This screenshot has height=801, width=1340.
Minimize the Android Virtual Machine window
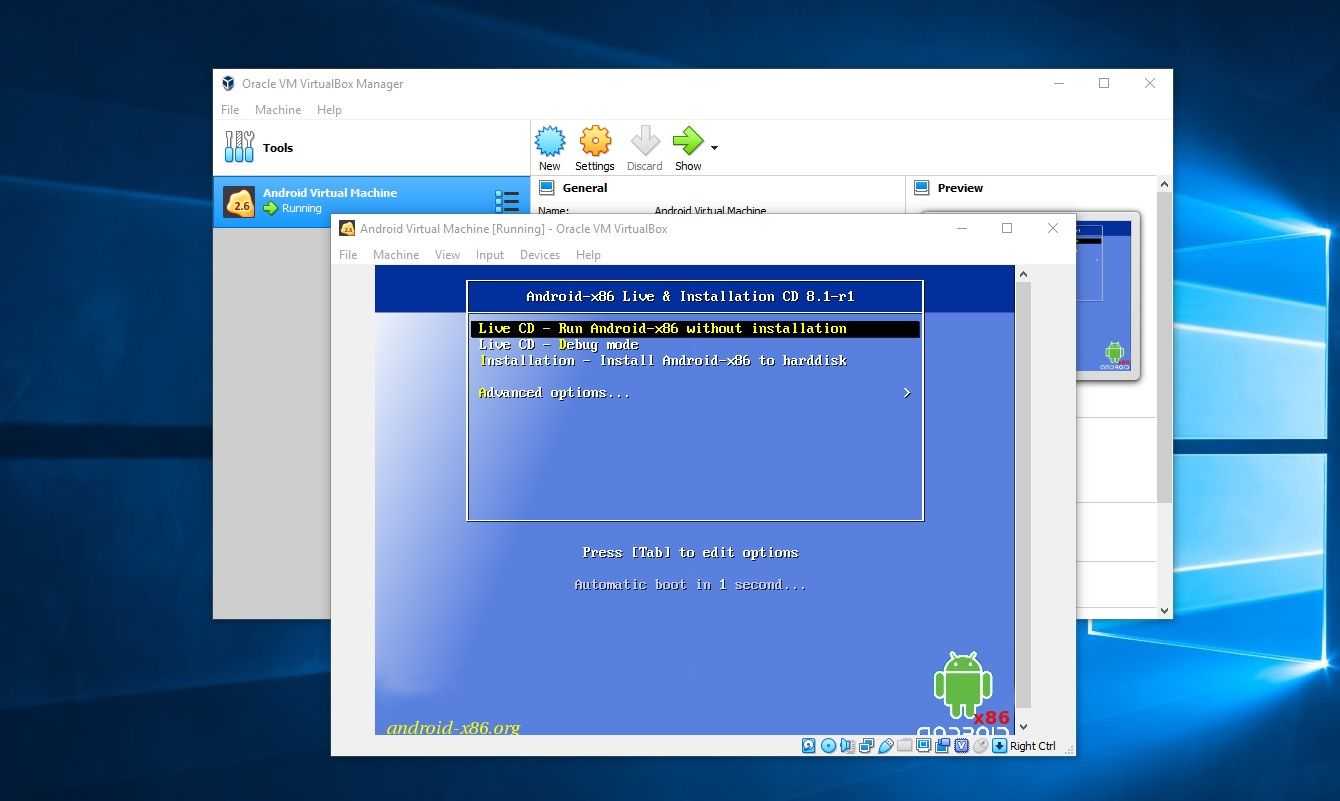(961, 228)
